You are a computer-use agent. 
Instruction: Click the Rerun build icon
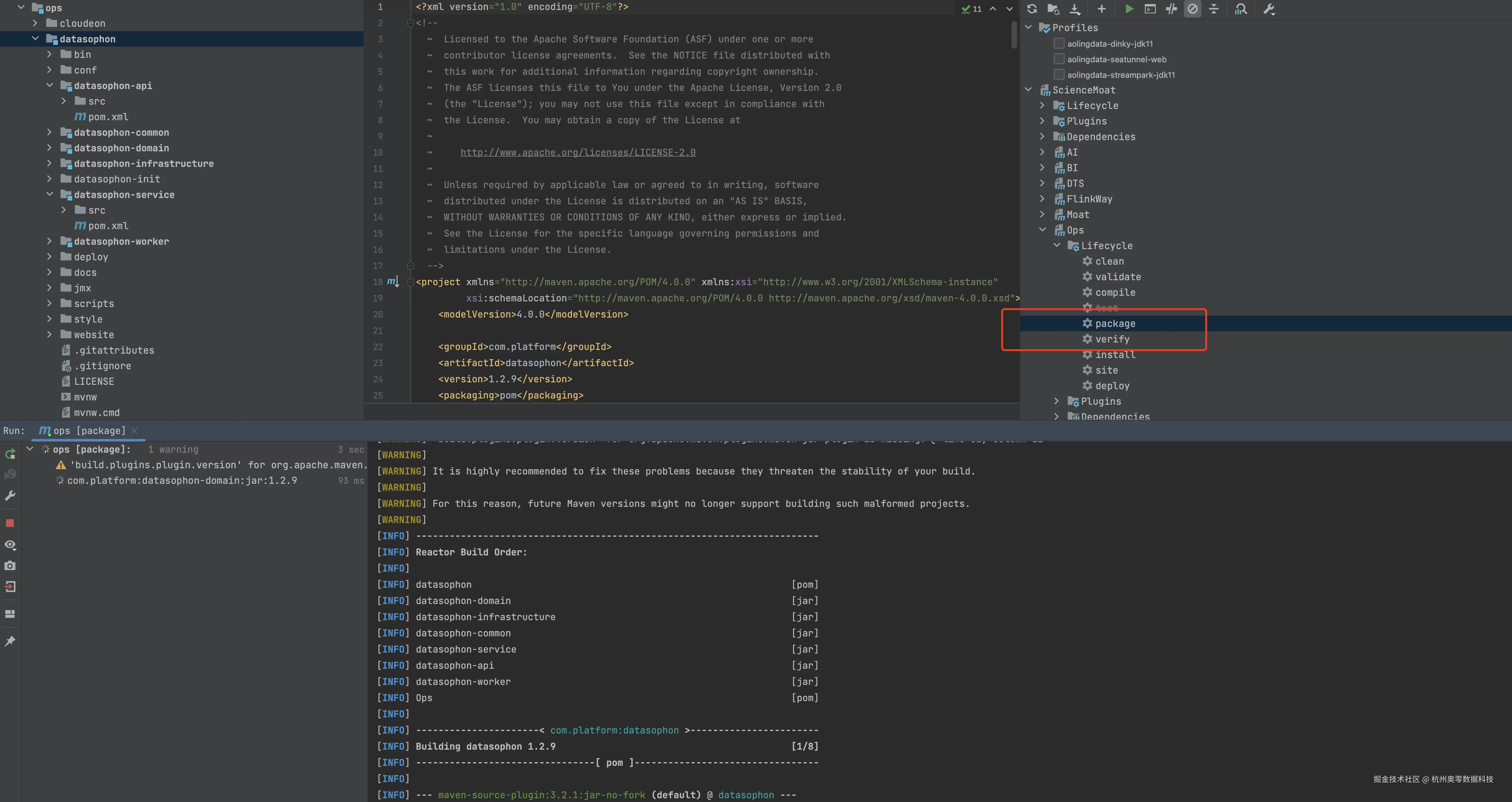pos(10,454)
